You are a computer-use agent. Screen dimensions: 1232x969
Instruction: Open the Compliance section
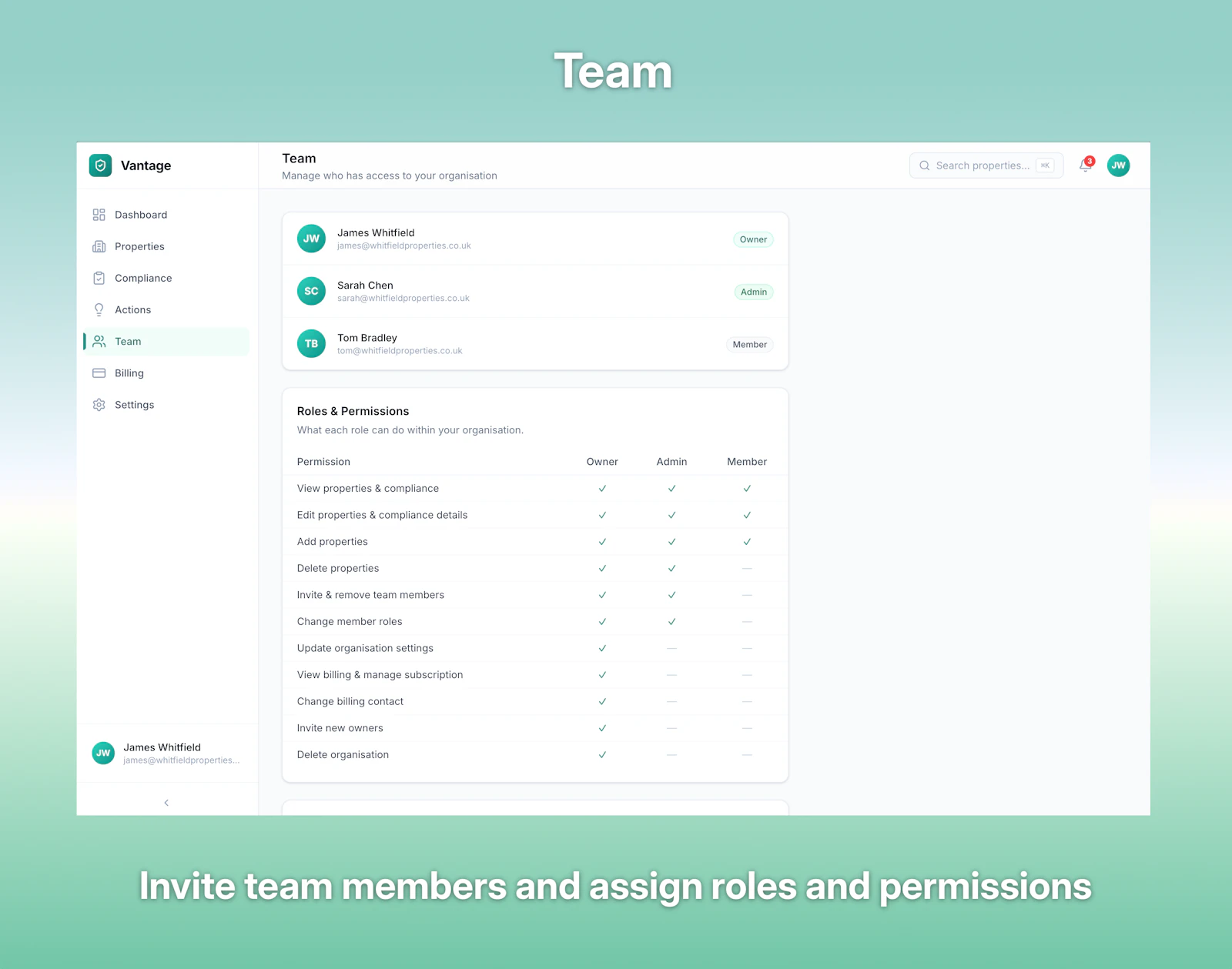coord(166,278)
